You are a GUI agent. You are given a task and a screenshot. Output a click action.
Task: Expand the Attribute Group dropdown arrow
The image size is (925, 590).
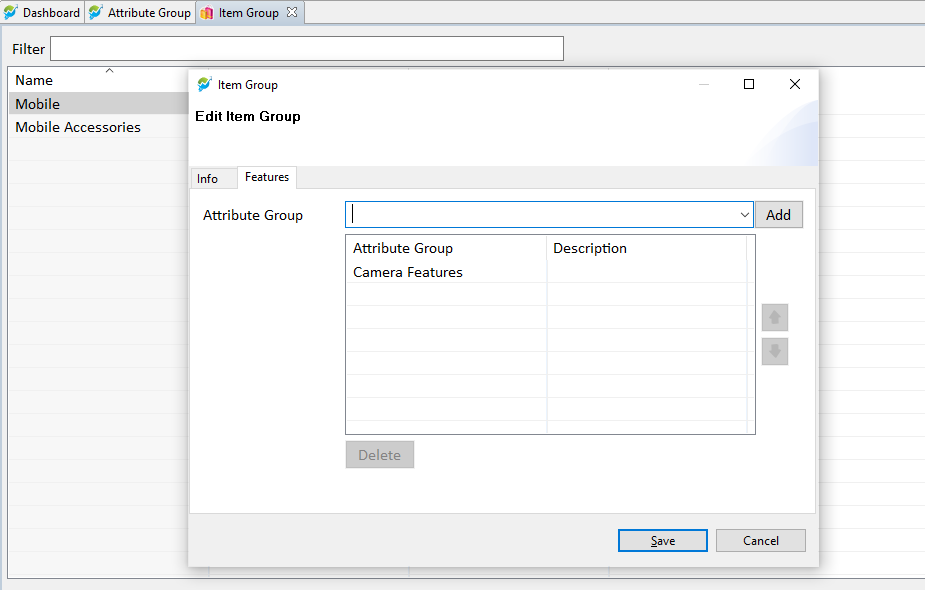[x=744, y=215]
